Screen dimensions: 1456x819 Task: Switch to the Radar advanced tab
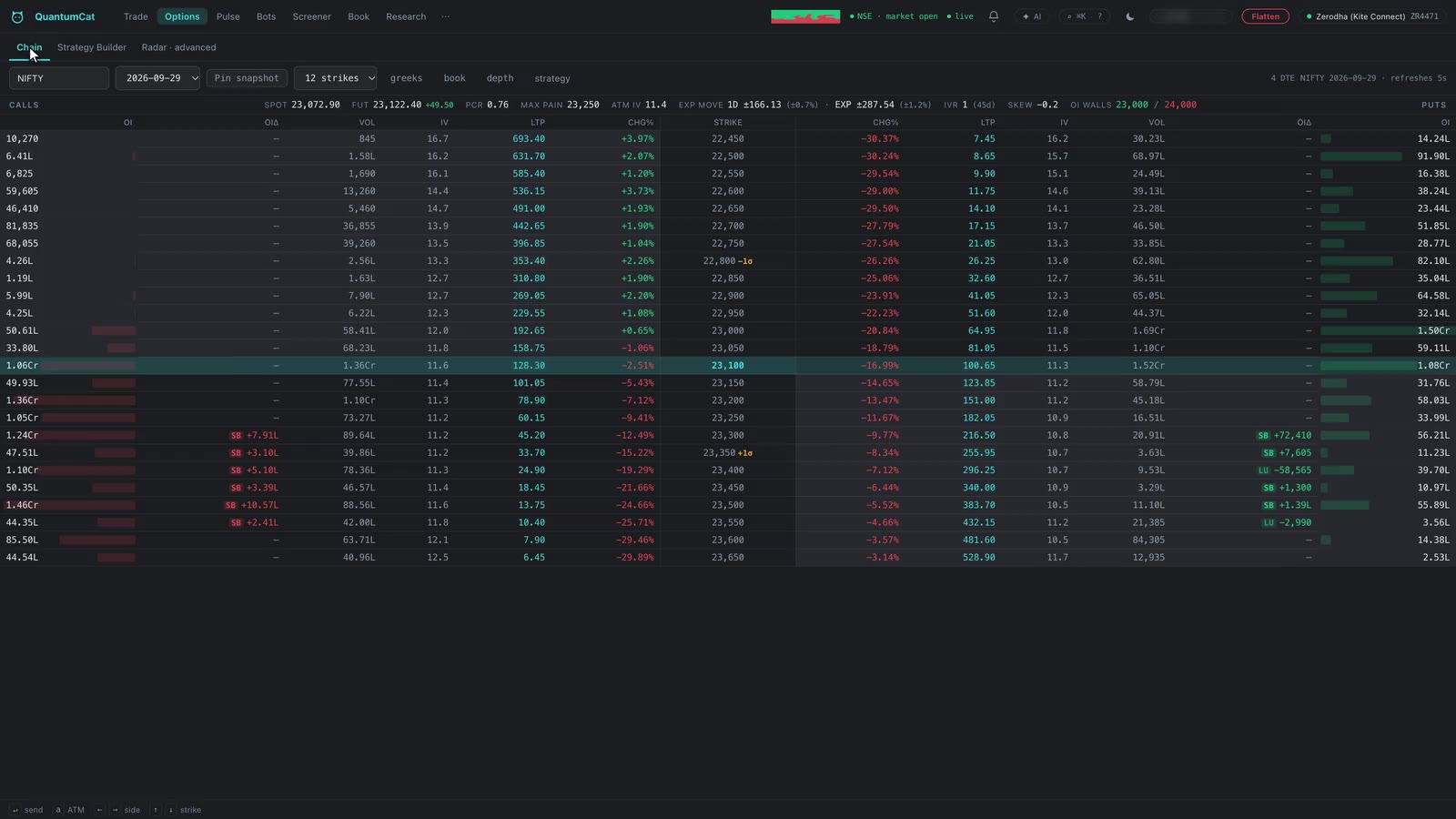click(179, 47)
